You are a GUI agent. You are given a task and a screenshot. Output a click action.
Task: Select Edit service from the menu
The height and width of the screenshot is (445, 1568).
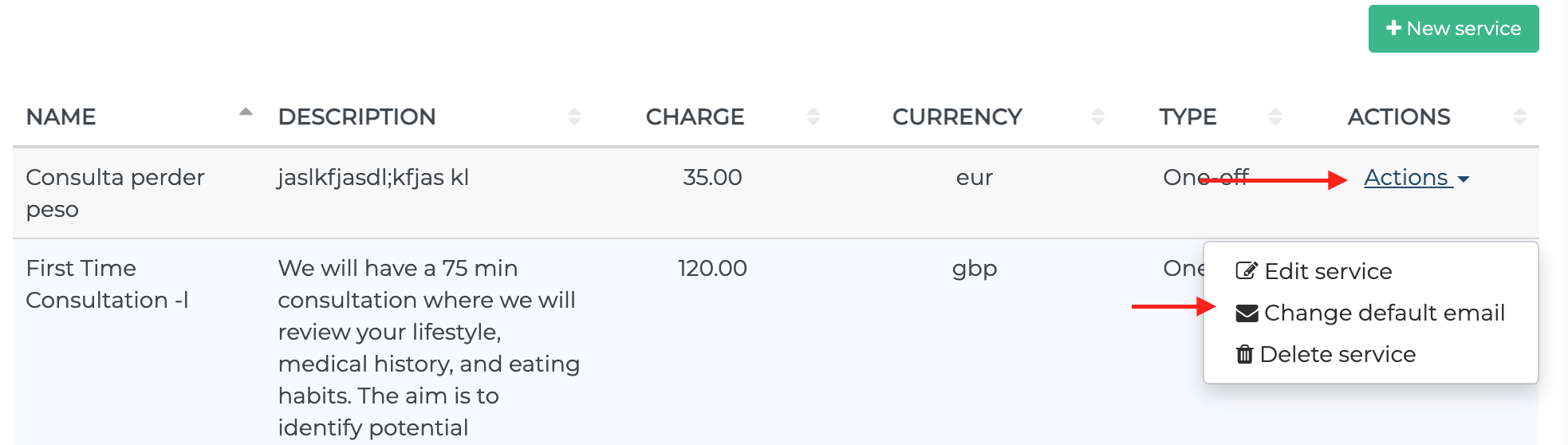tap(1328, 271)
